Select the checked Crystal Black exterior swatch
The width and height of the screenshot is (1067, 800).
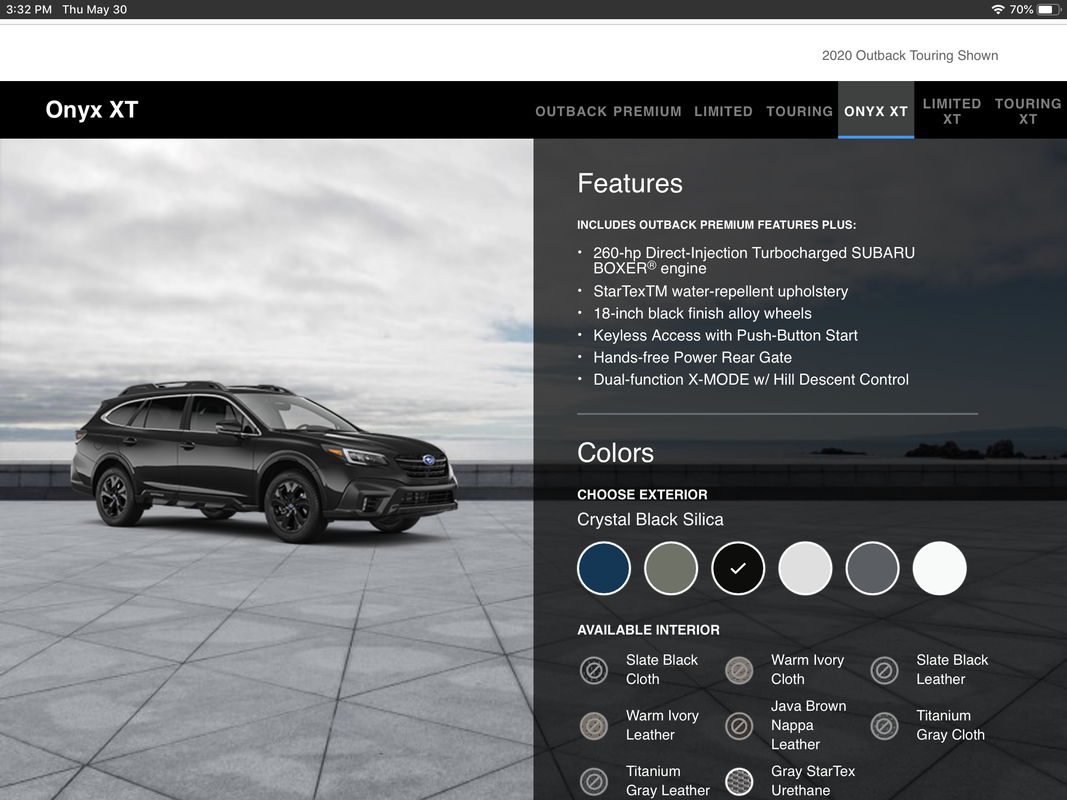tap(738, 568)
